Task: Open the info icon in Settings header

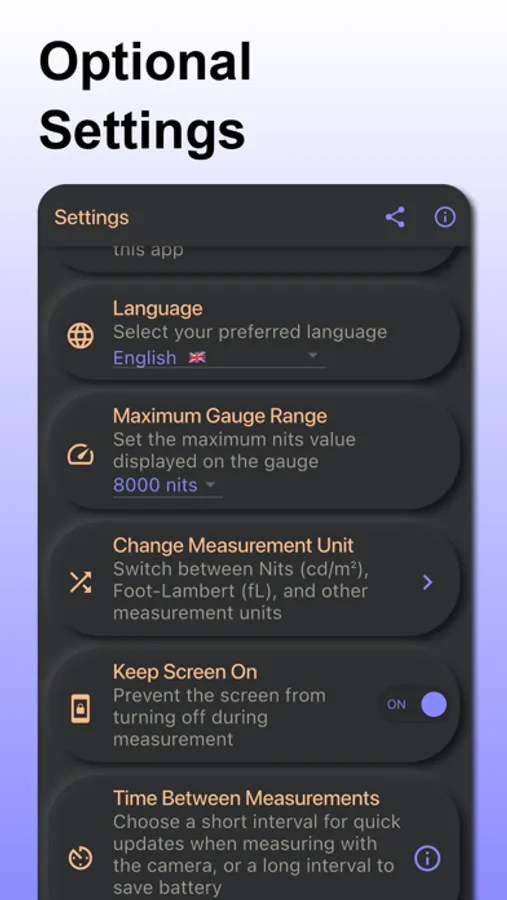Action: [445, 218]
